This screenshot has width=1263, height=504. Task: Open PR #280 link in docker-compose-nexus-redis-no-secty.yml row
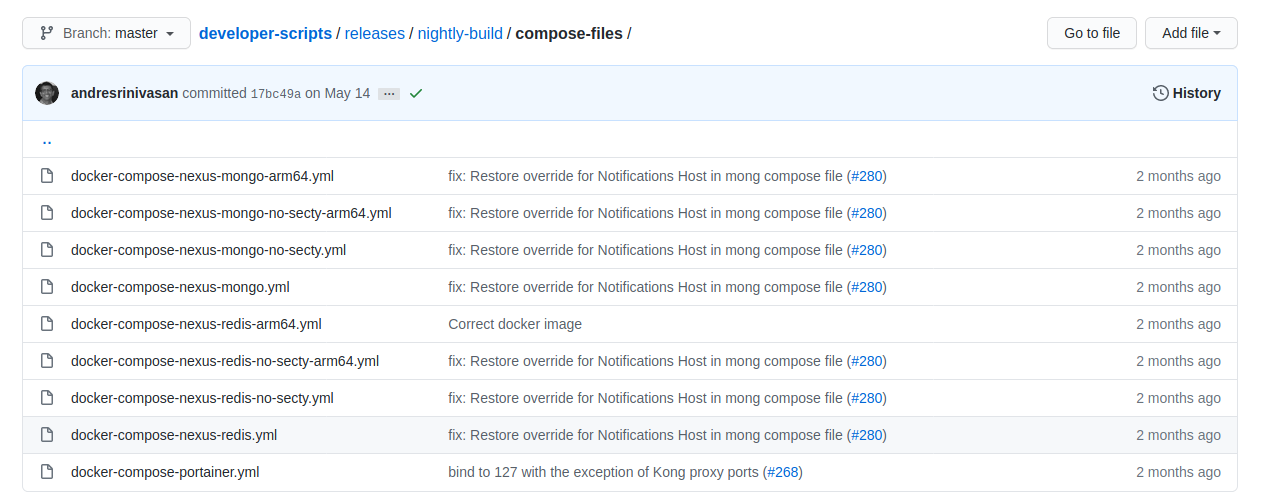click(867, 398)
